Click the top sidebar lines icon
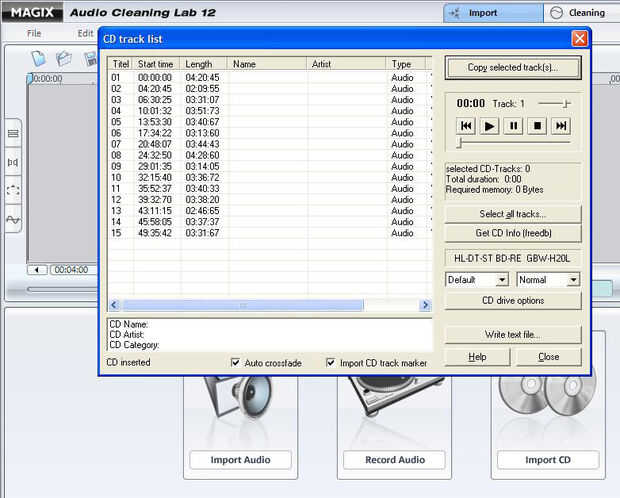The height and width of the screenshot is (498, 620). [x=13, y=134]
